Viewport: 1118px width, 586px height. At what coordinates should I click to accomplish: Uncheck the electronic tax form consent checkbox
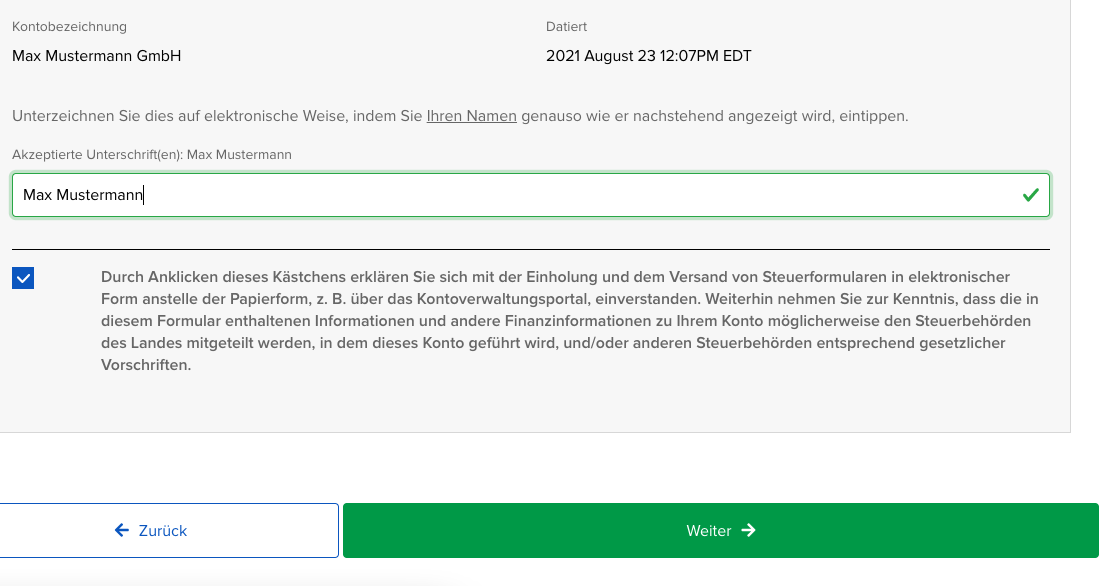(23, 278)
